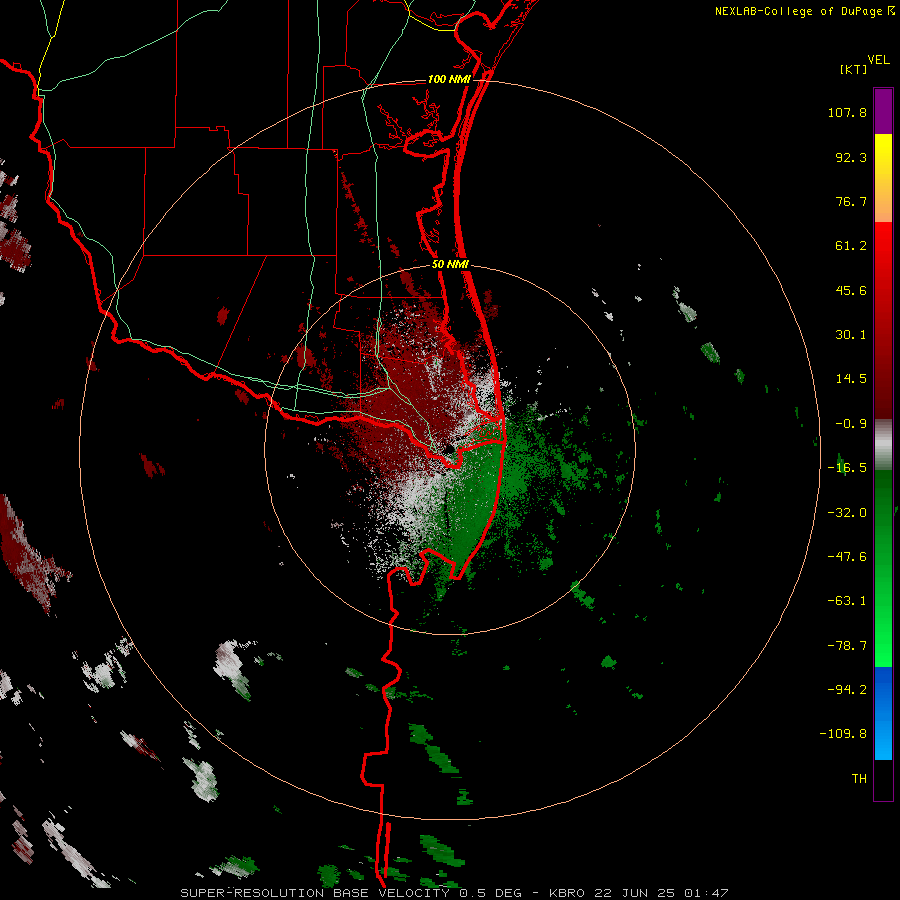Click the 61.2 velocity scale value
The height and width of the screenshot is (900, 900).
(851, 246)
